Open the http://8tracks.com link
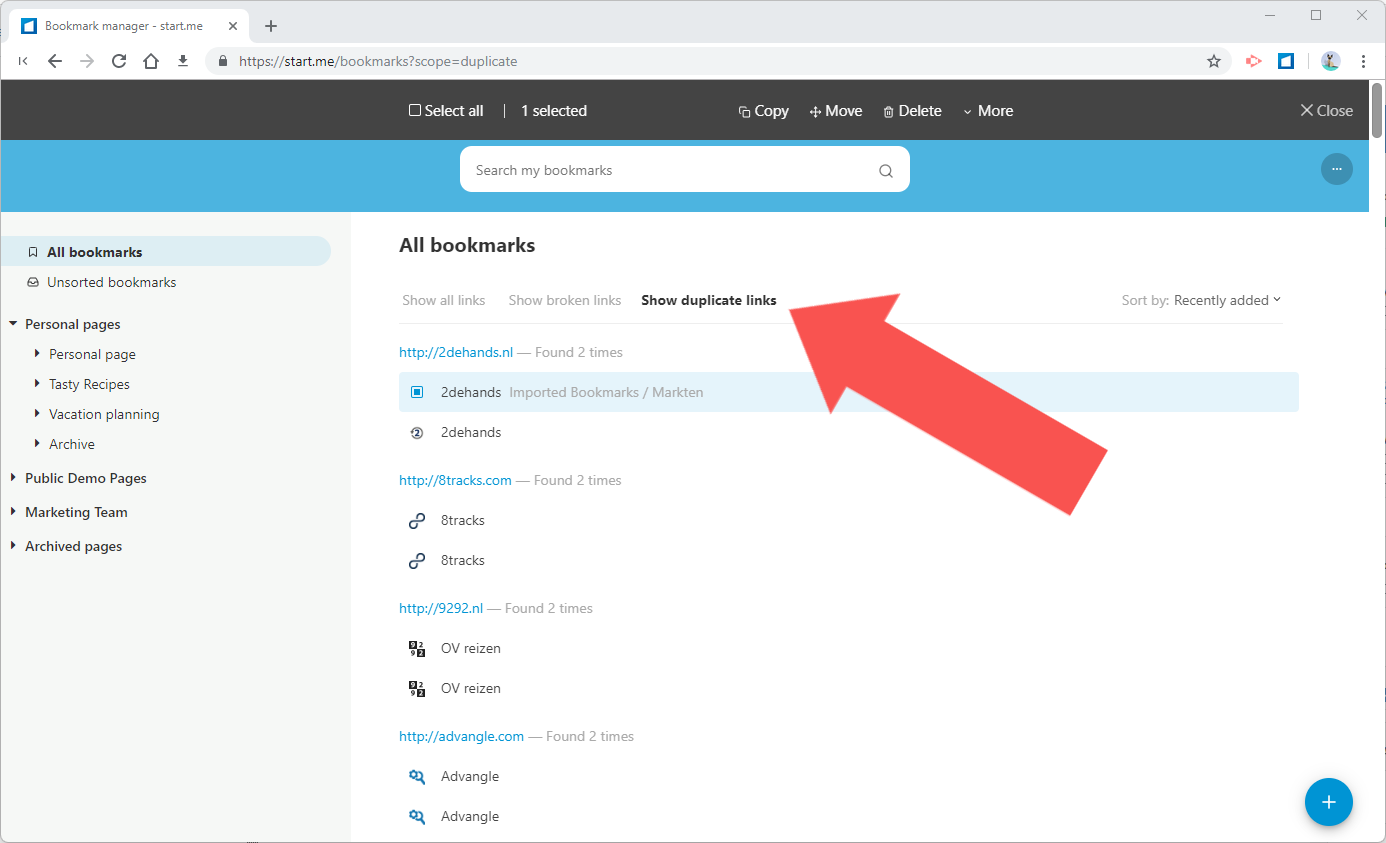The width and height of the screenshot is (1386, 843). tap(455, 480)
